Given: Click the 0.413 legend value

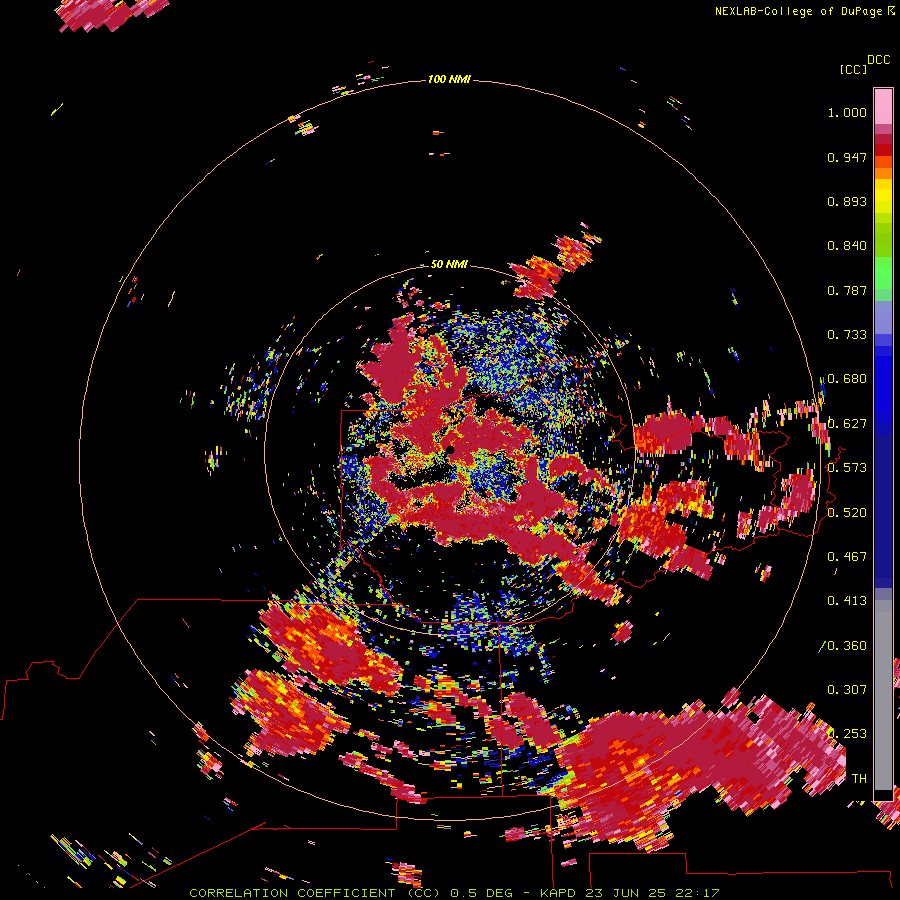Looking at the screenshot, I should coord(847,601).
